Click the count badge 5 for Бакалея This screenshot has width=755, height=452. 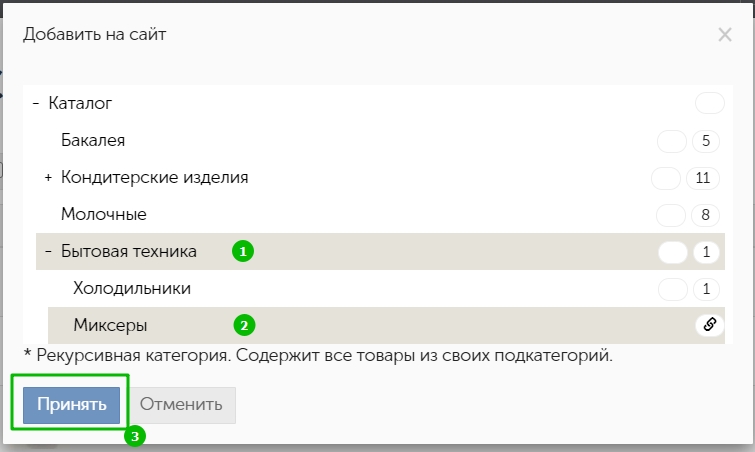(x=706, y=141)
